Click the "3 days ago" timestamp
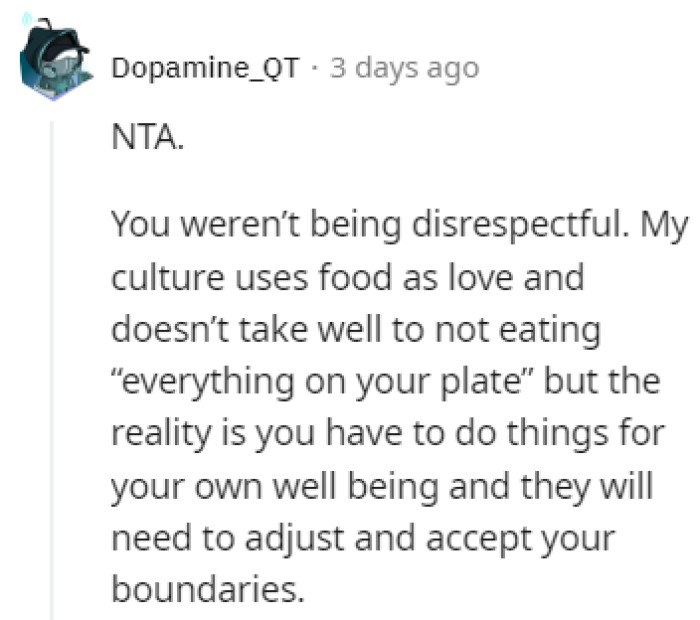 pos(404,69)
